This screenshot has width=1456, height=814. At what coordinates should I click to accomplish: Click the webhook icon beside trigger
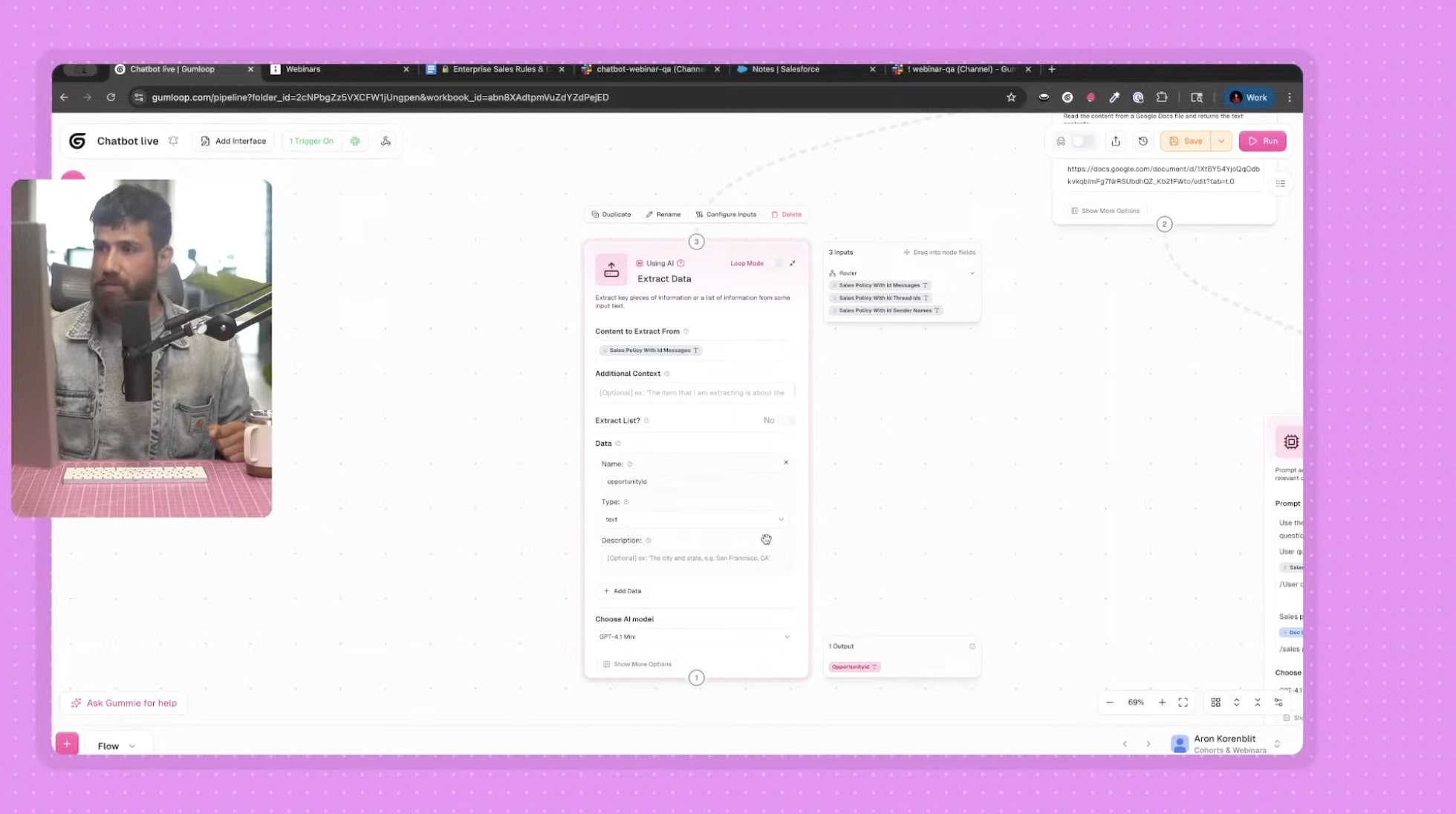tap(386, 141)
